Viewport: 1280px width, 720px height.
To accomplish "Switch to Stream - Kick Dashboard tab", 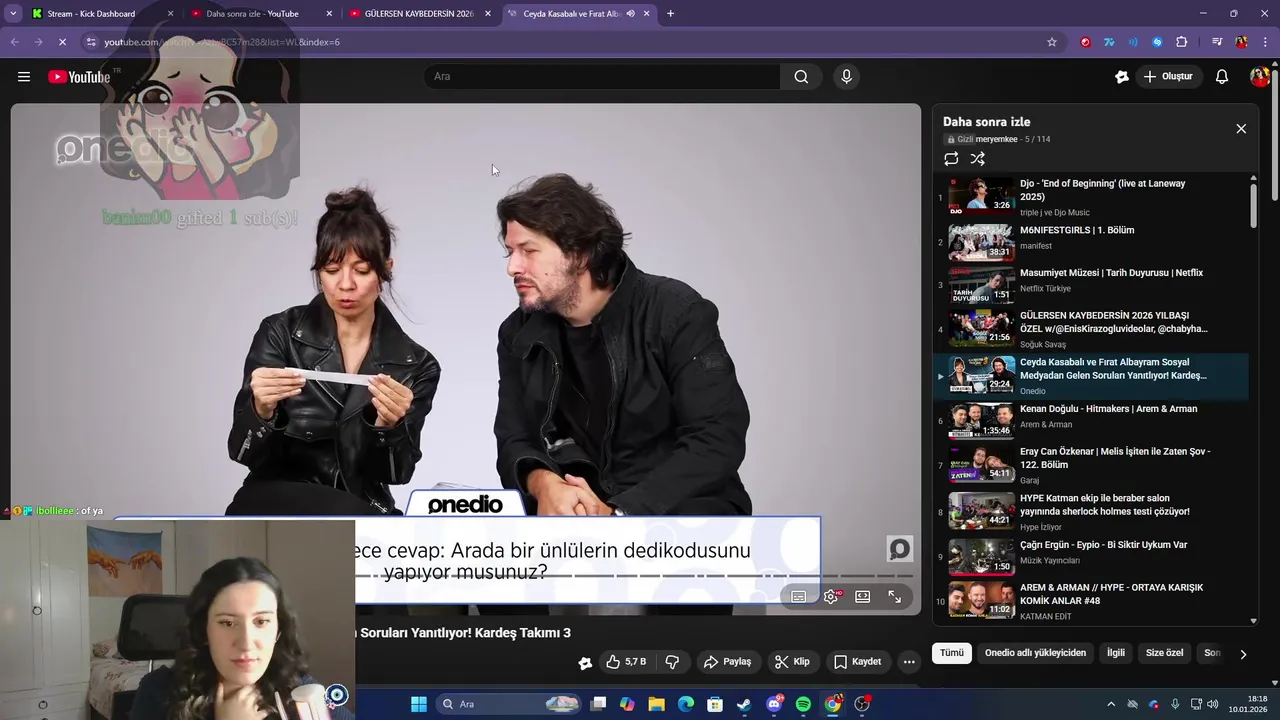I will point(100,14).
